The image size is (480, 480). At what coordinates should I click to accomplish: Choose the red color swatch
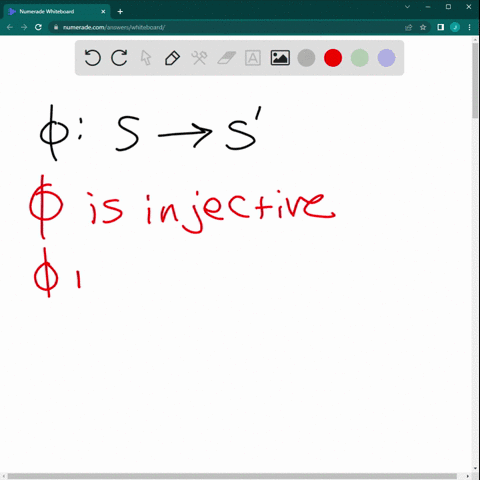click(x=333, y=58)
